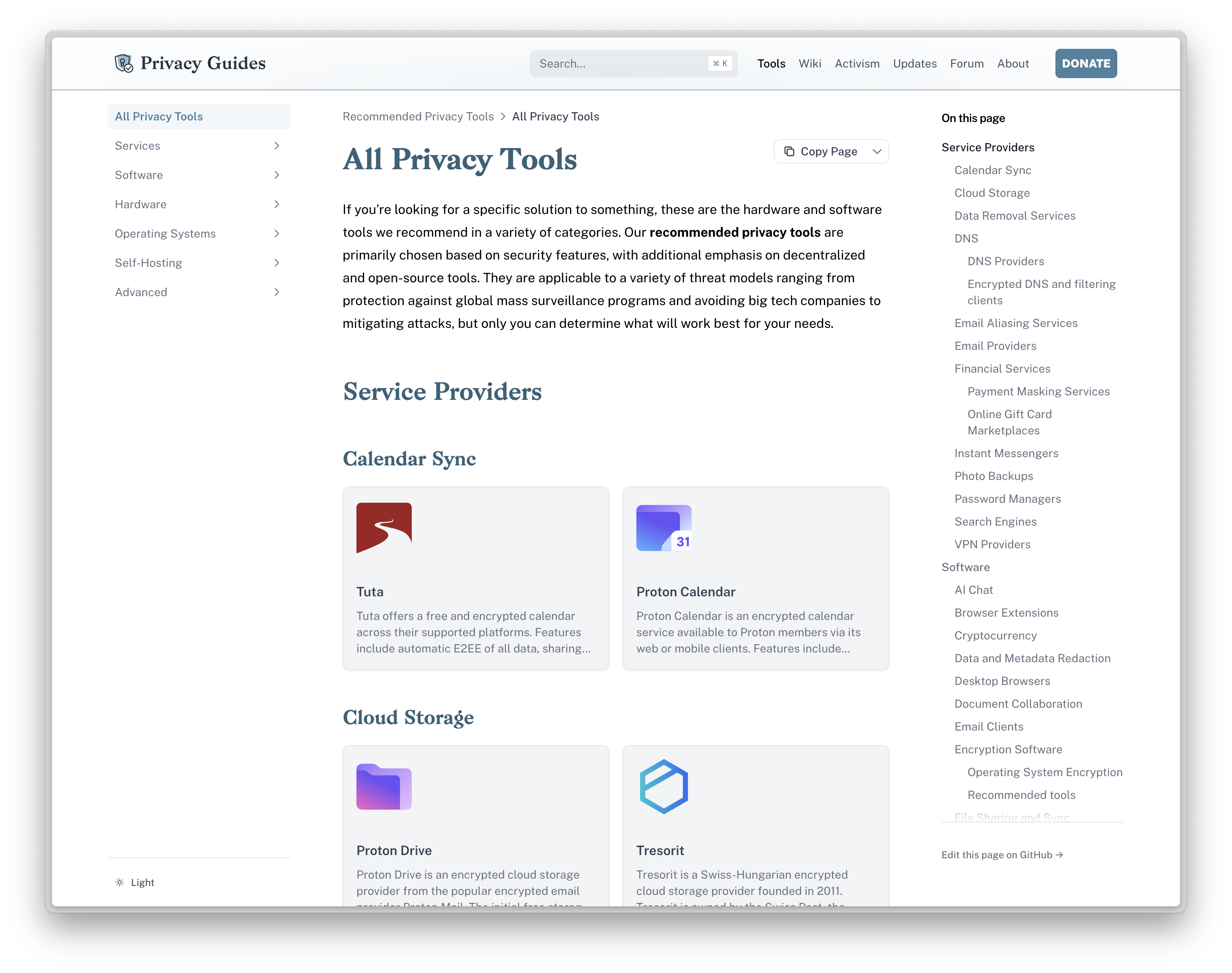The image size is (1232, 973).
Task: Jump to Cloud Storage in page outline
Action: click(992, 193)
